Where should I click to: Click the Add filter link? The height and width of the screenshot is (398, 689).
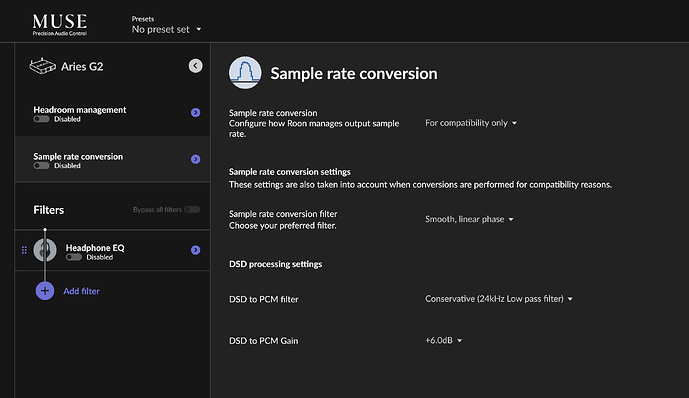coord(81,291)
